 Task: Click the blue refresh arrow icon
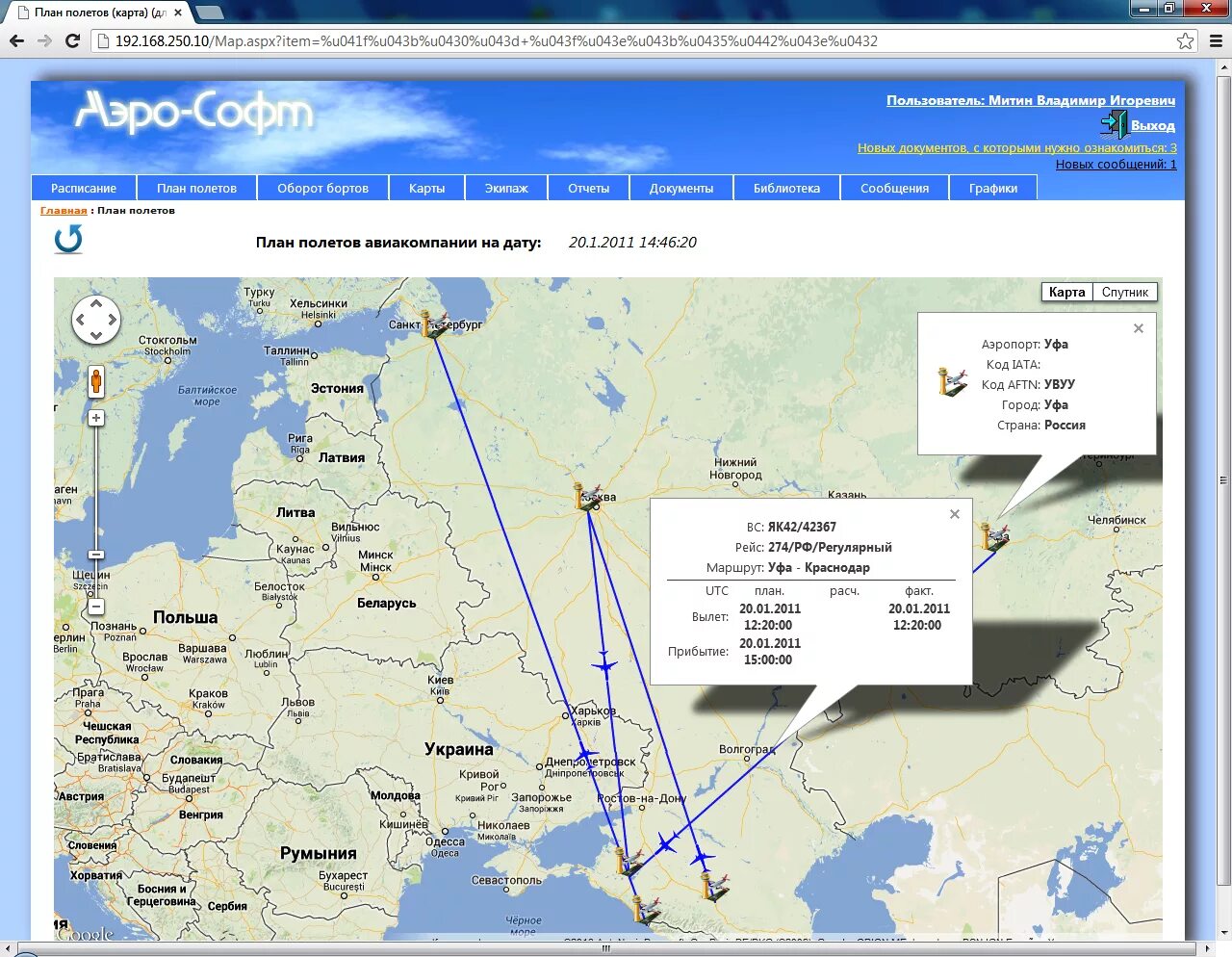click(68, 239)
